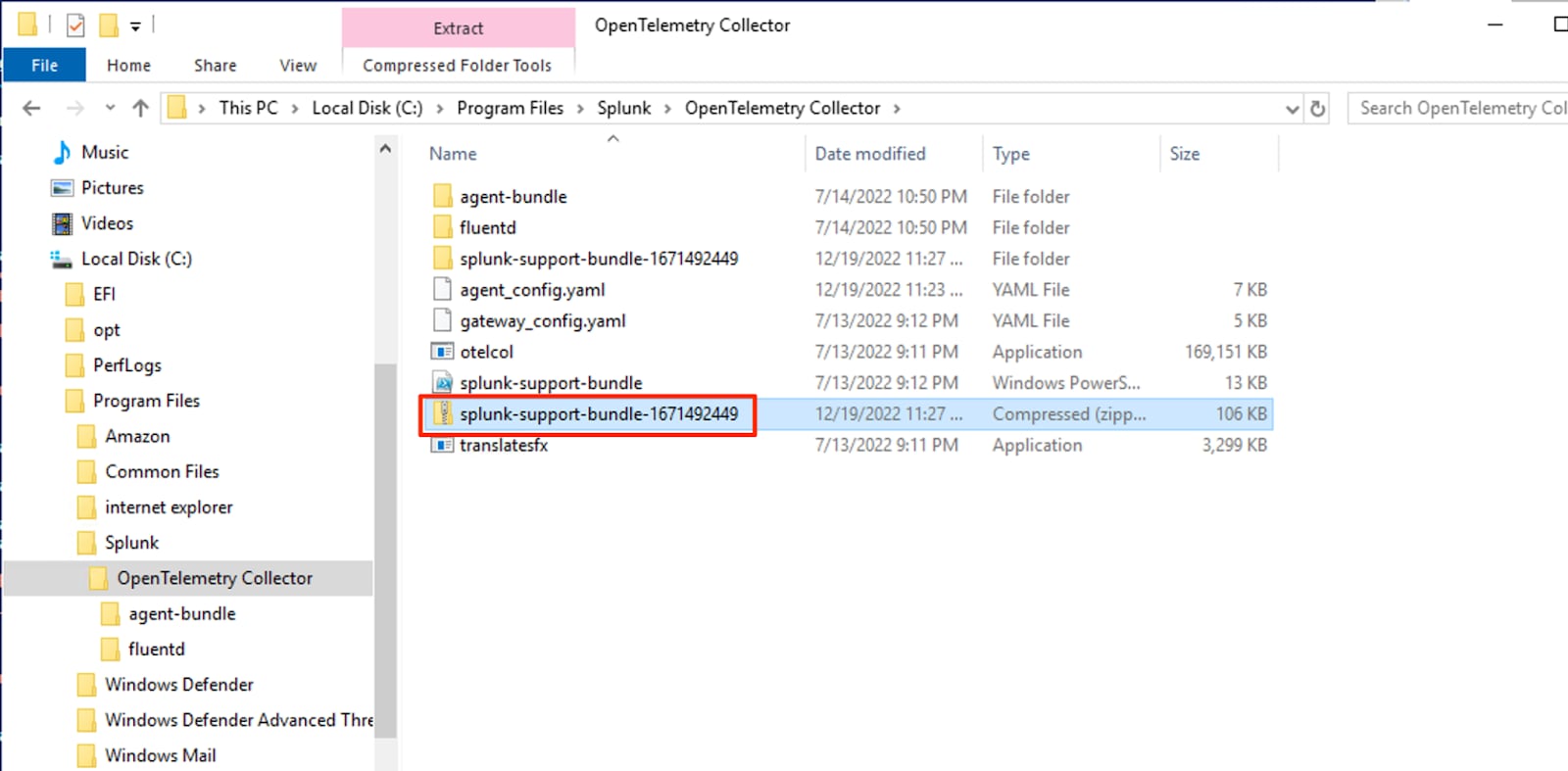This screenshot has height=771, width=1568.
Task: Select the agent_config.yaml file icon
Action: tap(443, 290)
